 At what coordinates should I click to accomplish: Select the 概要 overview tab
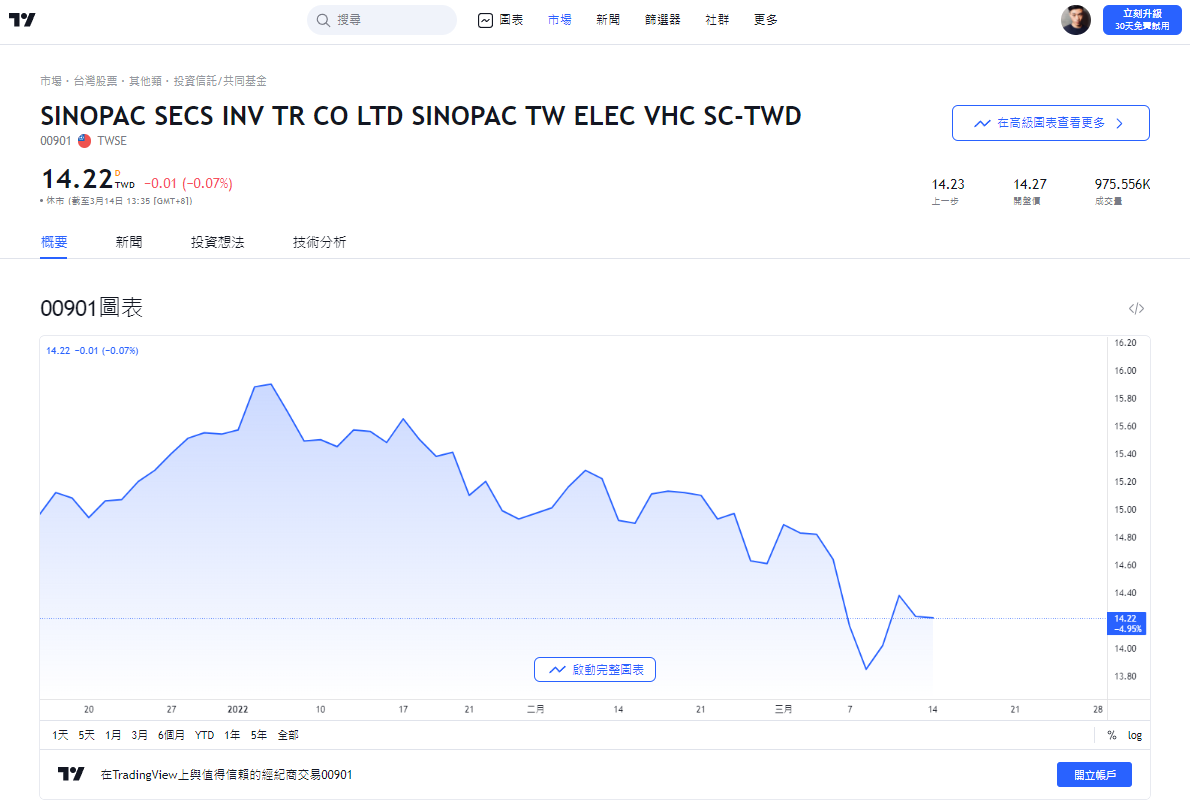(x=54, y=242)
